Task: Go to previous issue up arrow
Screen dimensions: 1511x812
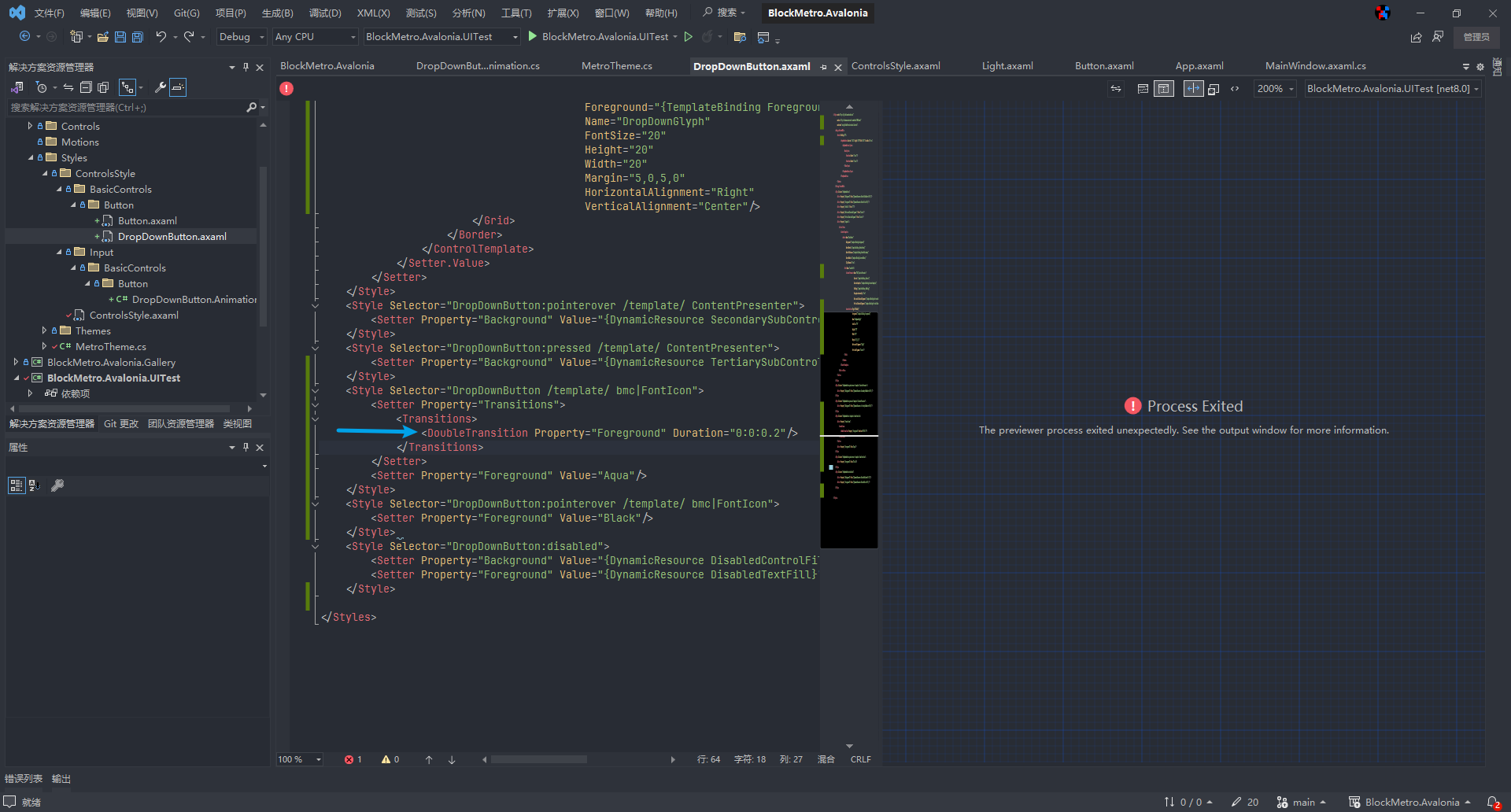Action: [x=429, y=759]
